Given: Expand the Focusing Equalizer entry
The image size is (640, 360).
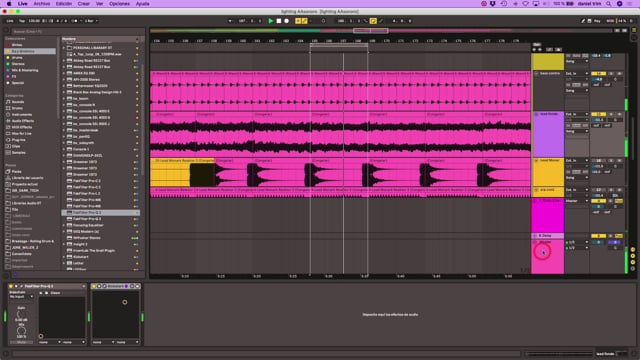Looking at the screenshot, I should pyautogui.click(x=64, y=225).
